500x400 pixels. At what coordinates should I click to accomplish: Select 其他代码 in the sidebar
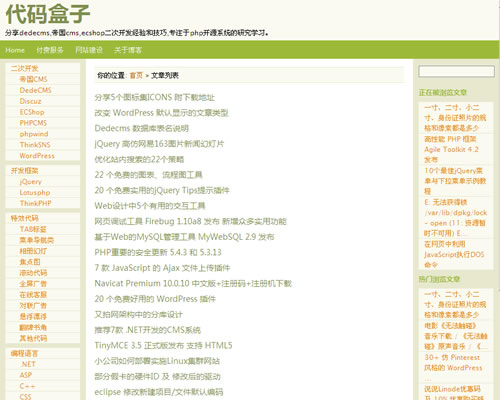click(33, 338)
